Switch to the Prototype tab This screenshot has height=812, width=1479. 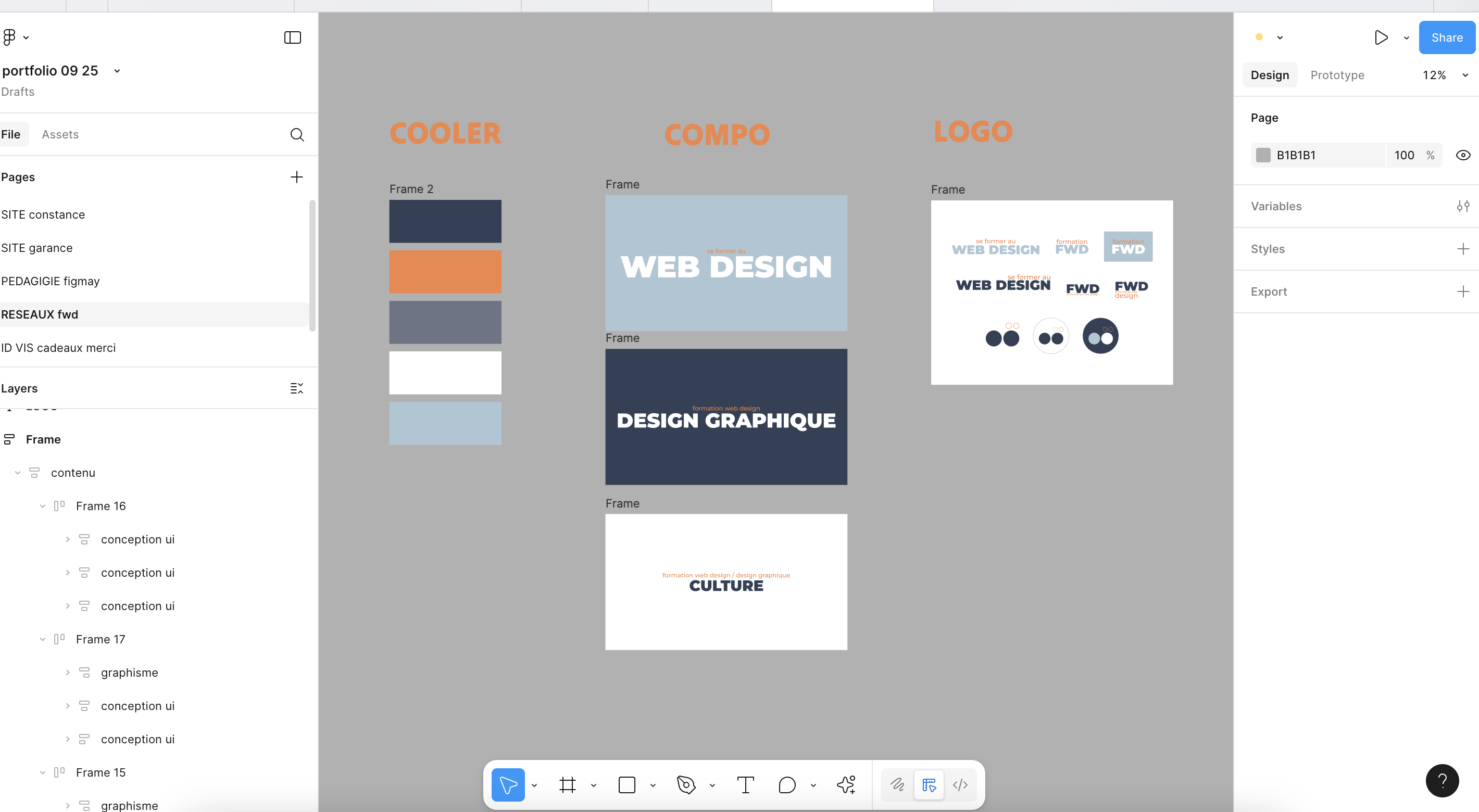coord(1337,75)
